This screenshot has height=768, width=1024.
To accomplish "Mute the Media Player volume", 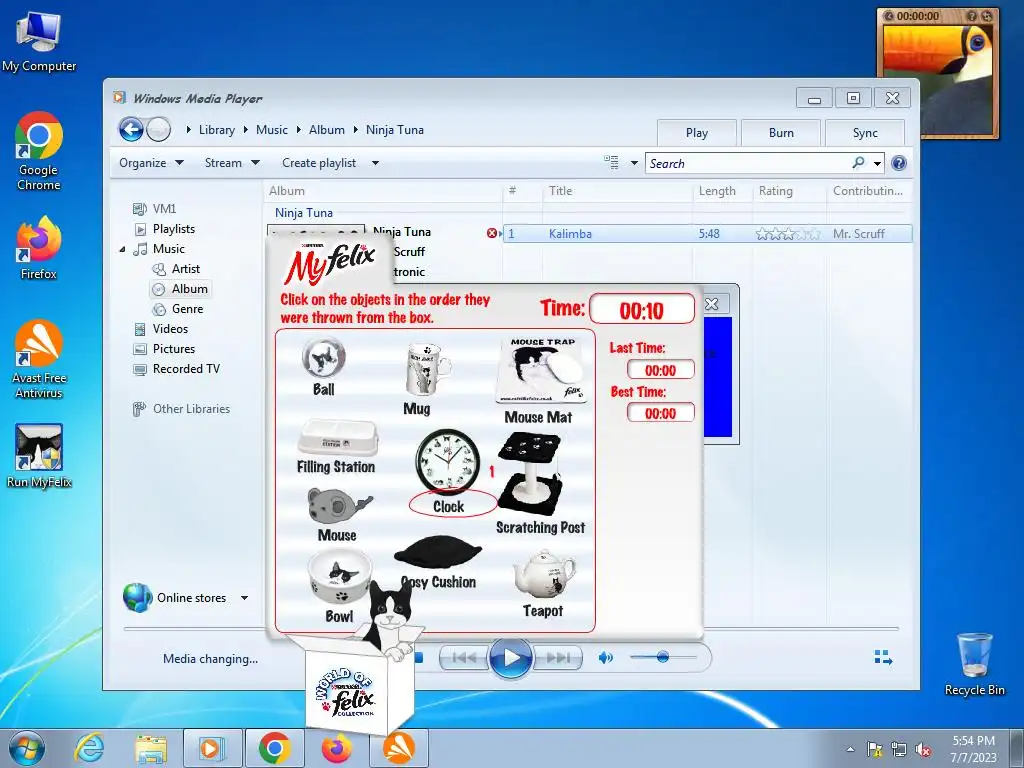I will (605, 658).
